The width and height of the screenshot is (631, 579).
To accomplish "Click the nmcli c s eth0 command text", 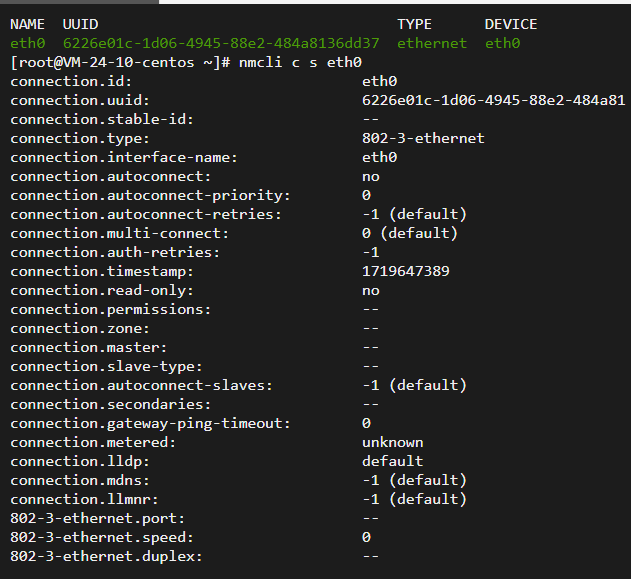I will (x=300, y=62).
